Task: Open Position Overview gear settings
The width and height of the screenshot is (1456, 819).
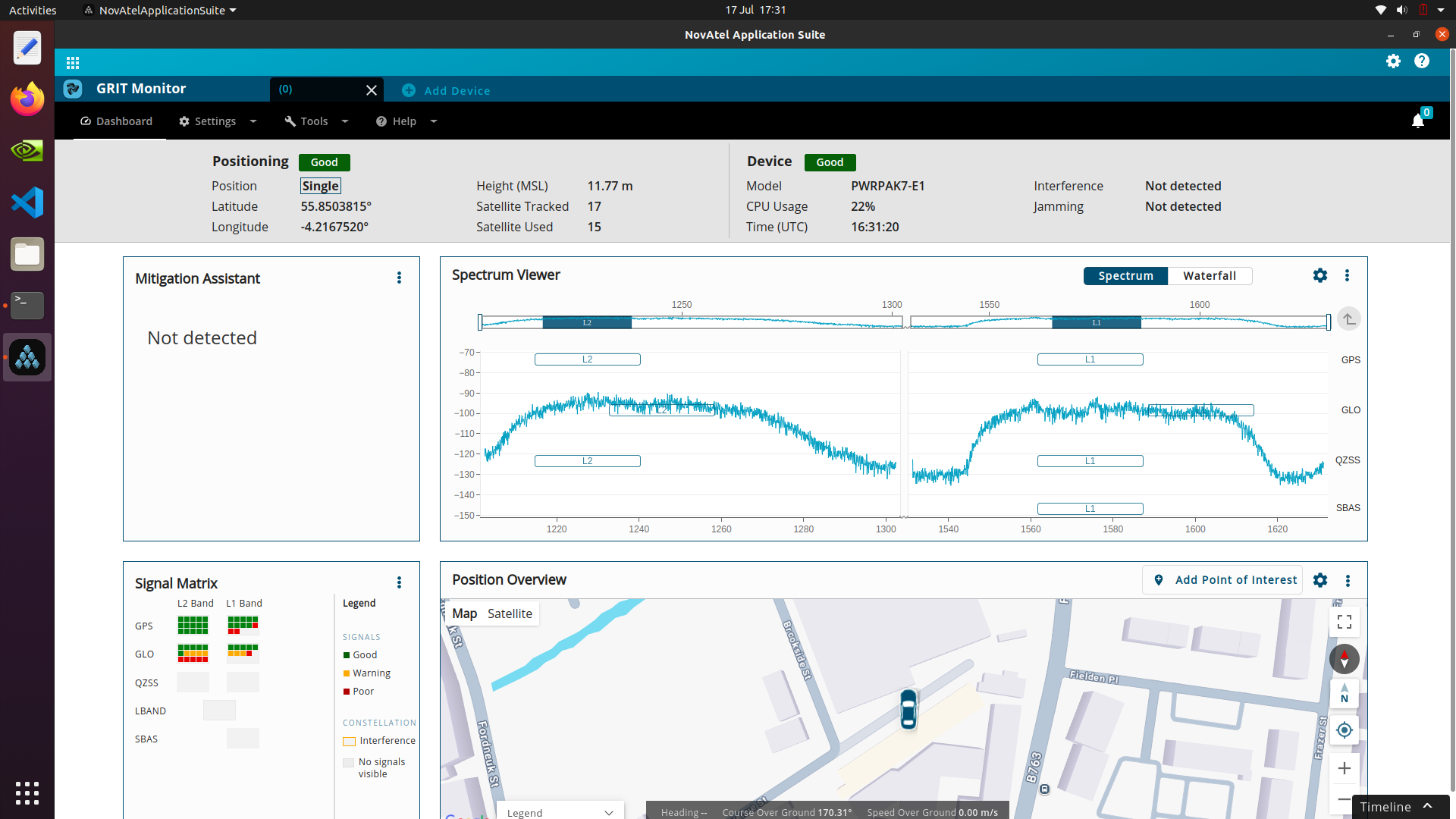Action: 1320,580
